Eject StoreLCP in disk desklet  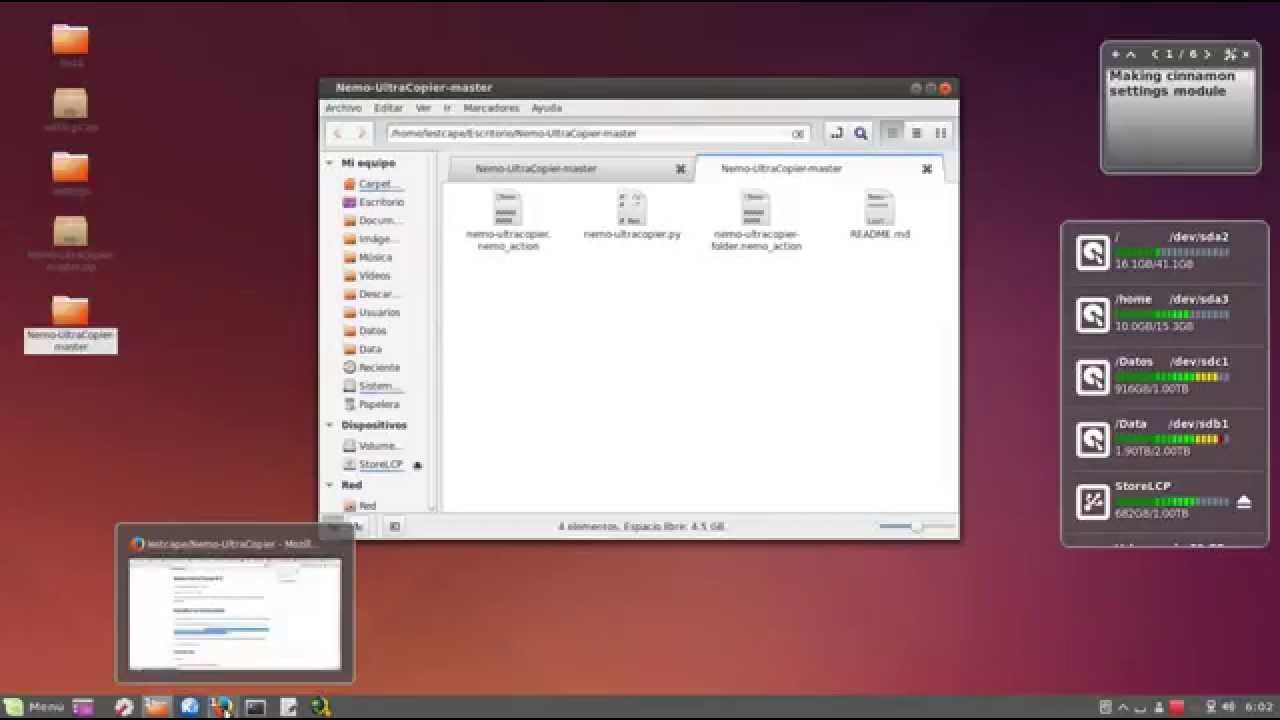1244,502
